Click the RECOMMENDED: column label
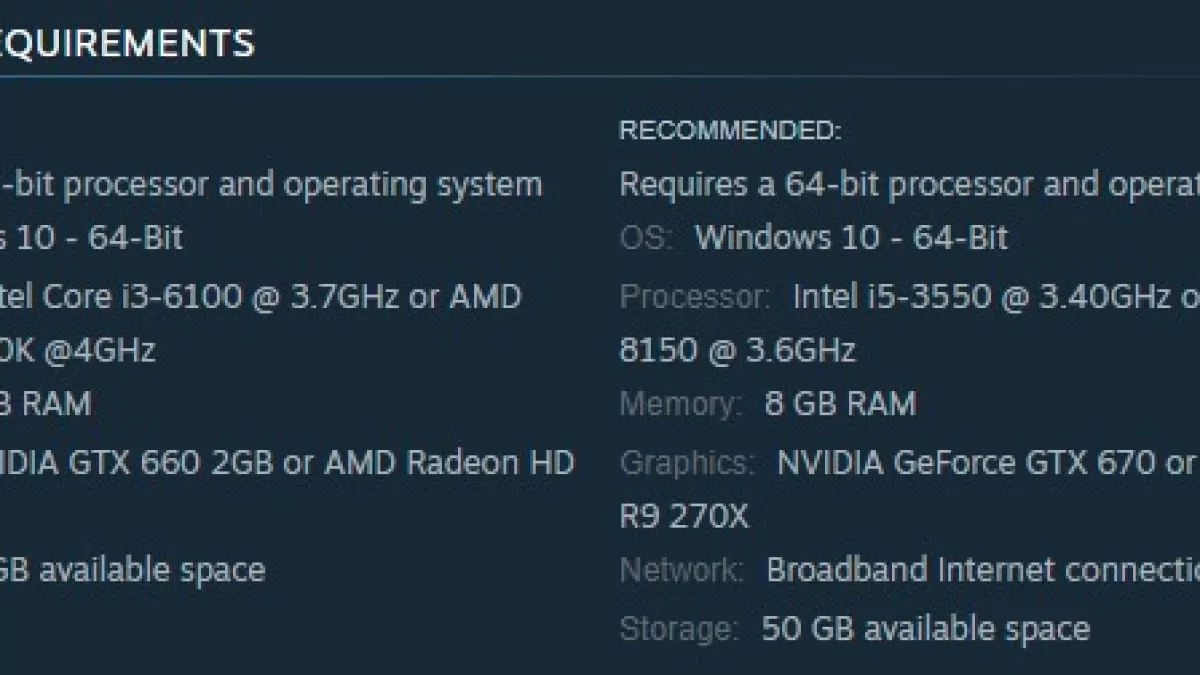1200x675 pixels. [x=730, y=131]
